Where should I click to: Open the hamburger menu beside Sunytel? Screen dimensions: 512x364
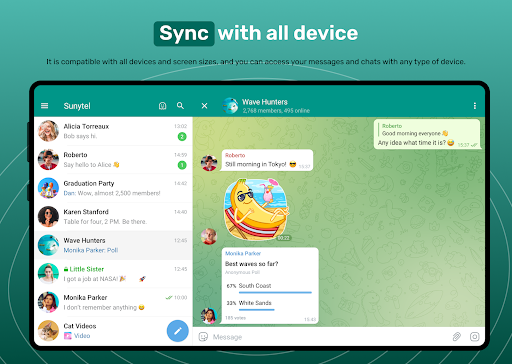click(44, 106)
